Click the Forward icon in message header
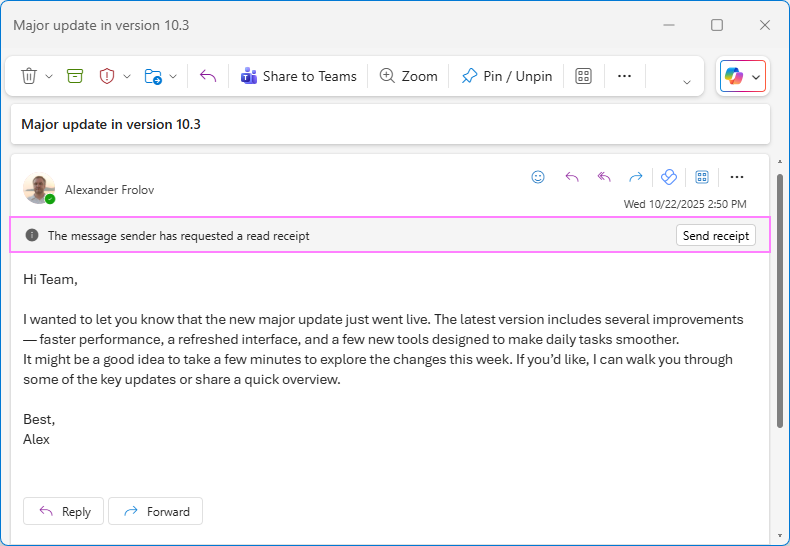The image size is (790, 546). tap(636, 177)
